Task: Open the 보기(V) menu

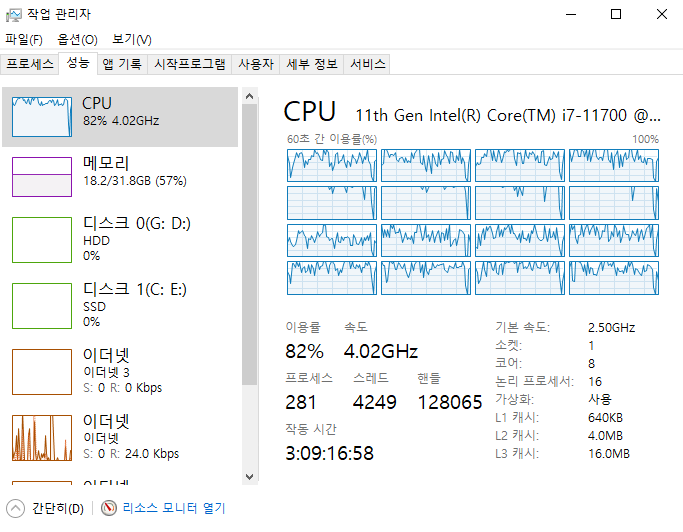Action: (132, 40)
